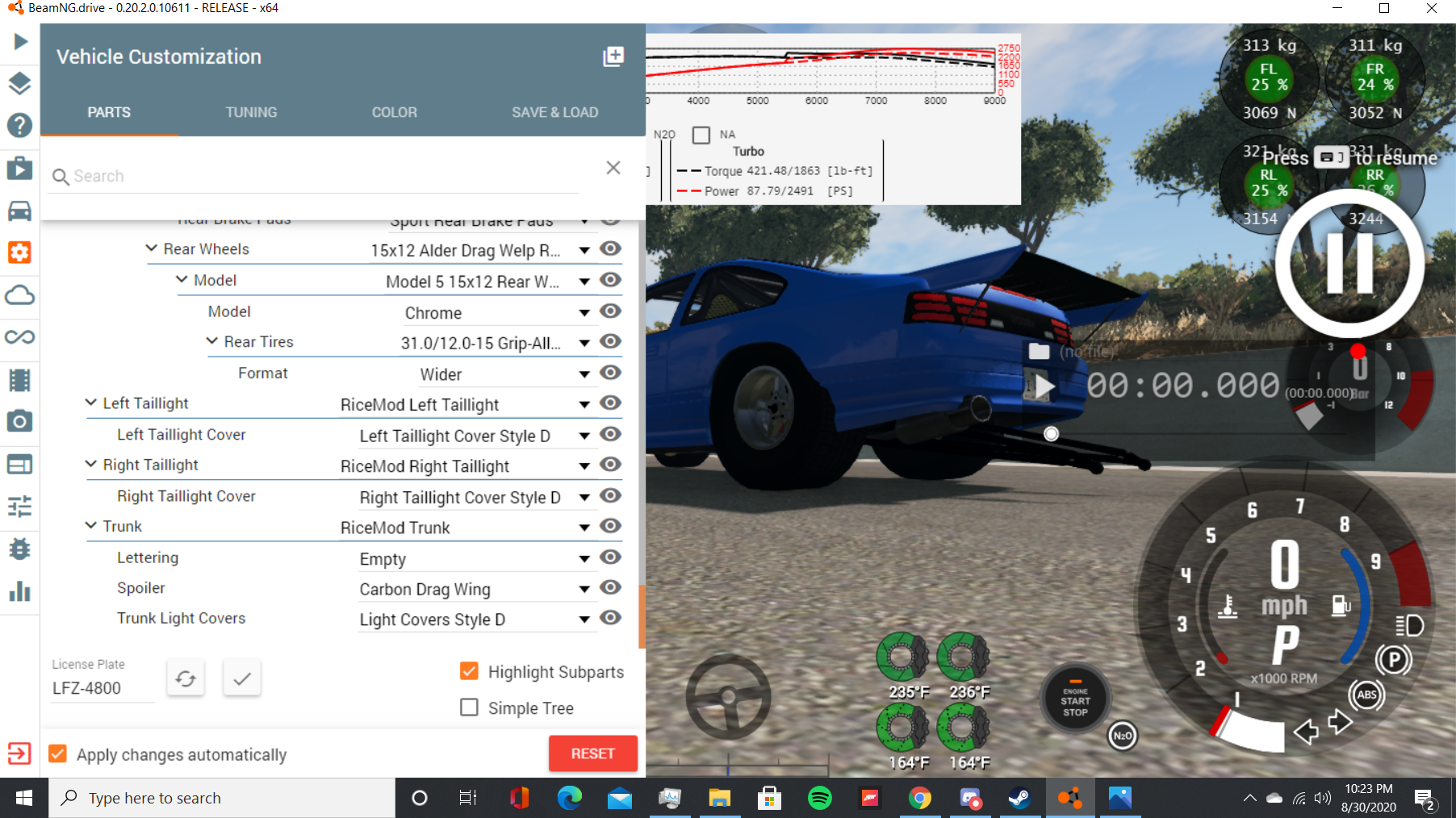This screenshot has width=1456, height=818.
Task: Click the parking brake P indicator icon
Action: 1394,660
